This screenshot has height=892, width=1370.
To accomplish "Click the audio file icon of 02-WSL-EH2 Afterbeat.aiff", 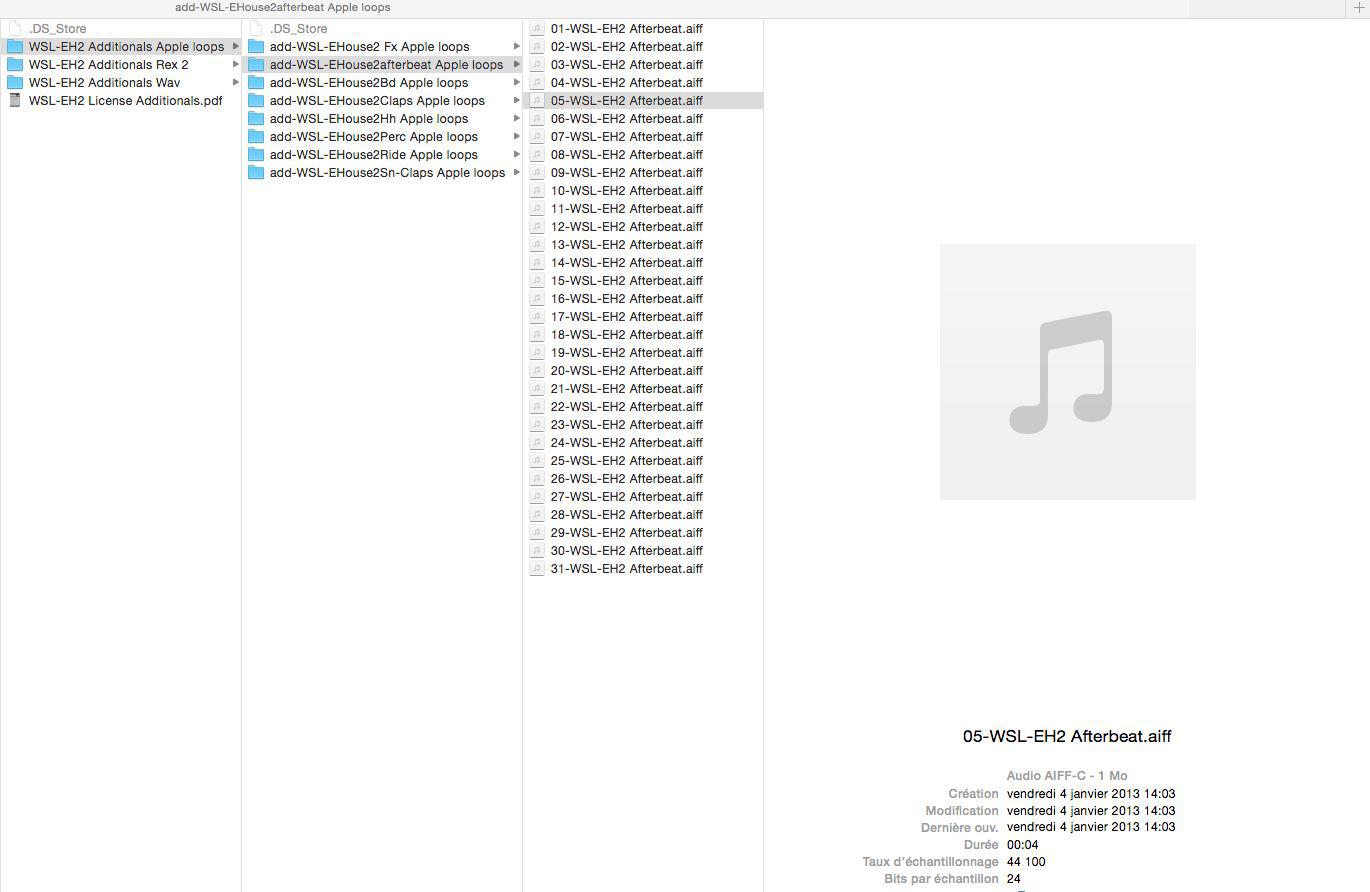I will pyautogui.click(x=537, y=47).
